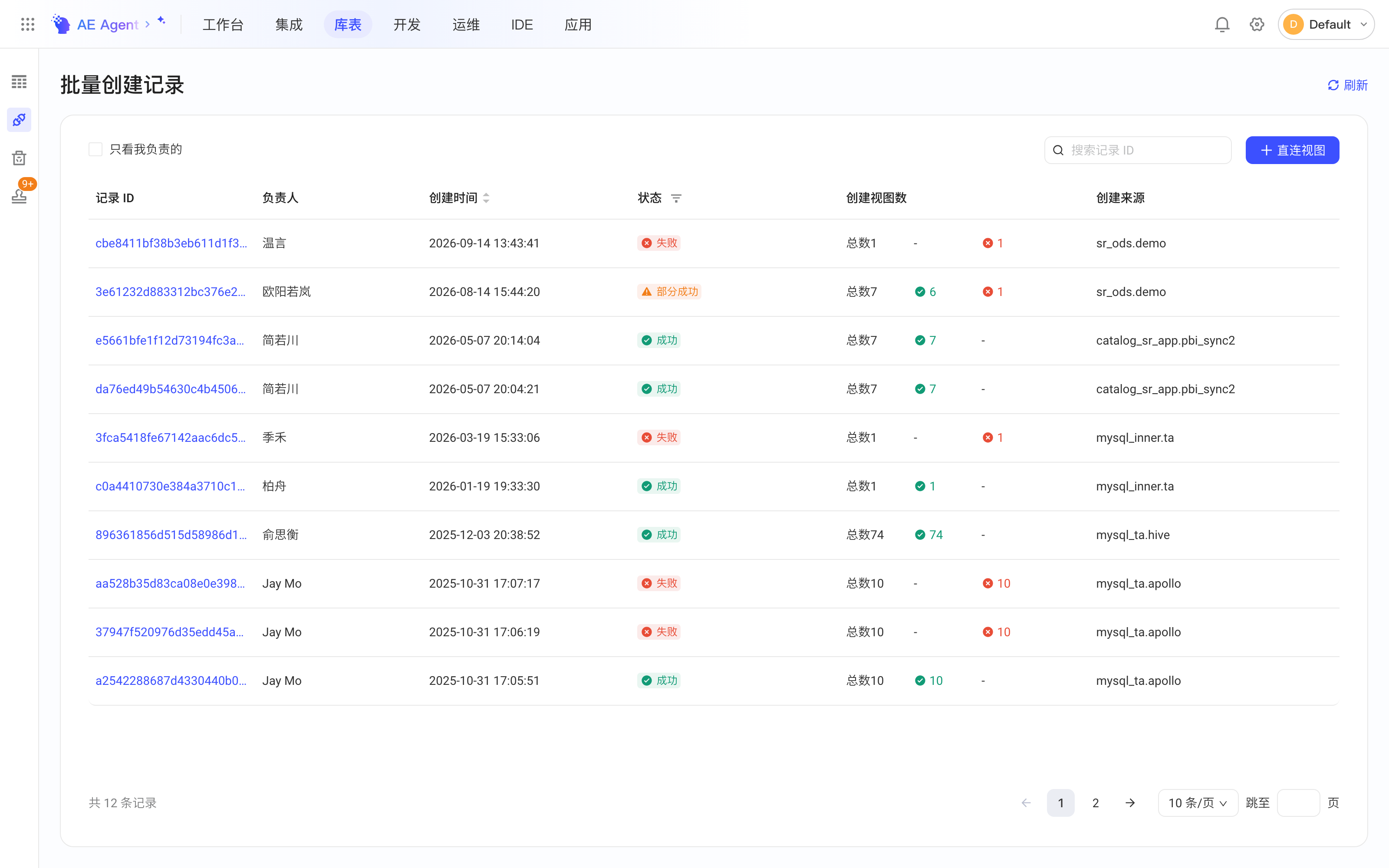Open the 10 条/页 page size dropdown
Viewport: 1389px width, 868px height.
1198,803
